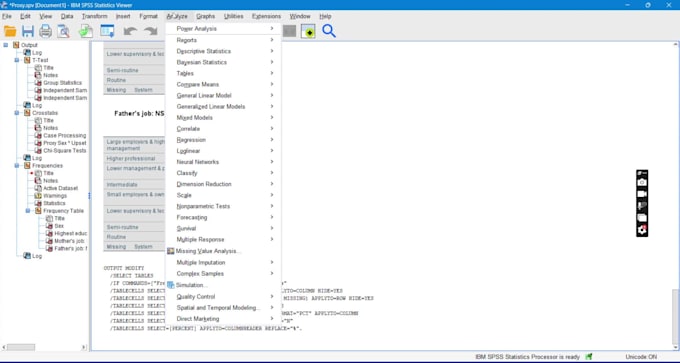
Task: Open Print Preview from the toolbar
Action: coord(64,31)
